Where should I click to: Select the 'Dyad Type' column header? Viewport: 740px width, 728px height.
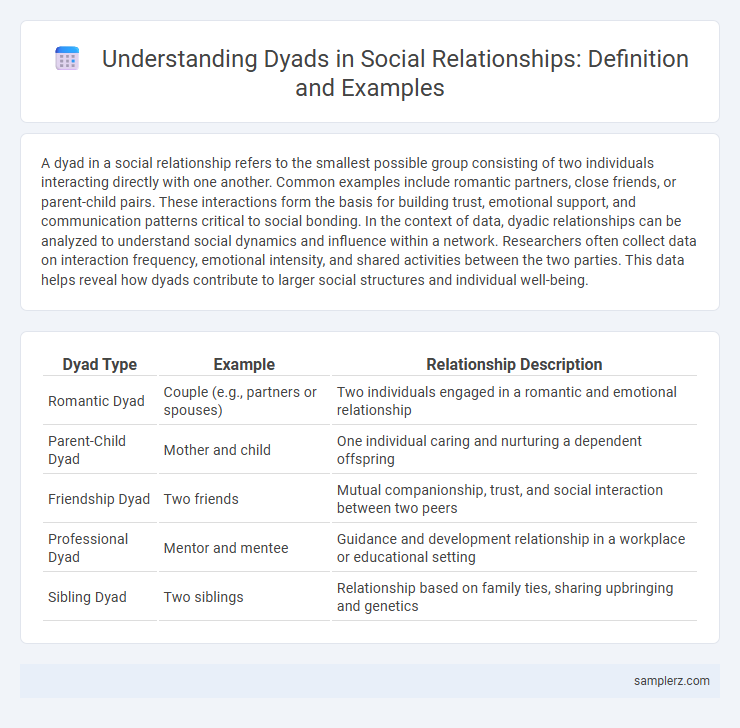(100, 364)
